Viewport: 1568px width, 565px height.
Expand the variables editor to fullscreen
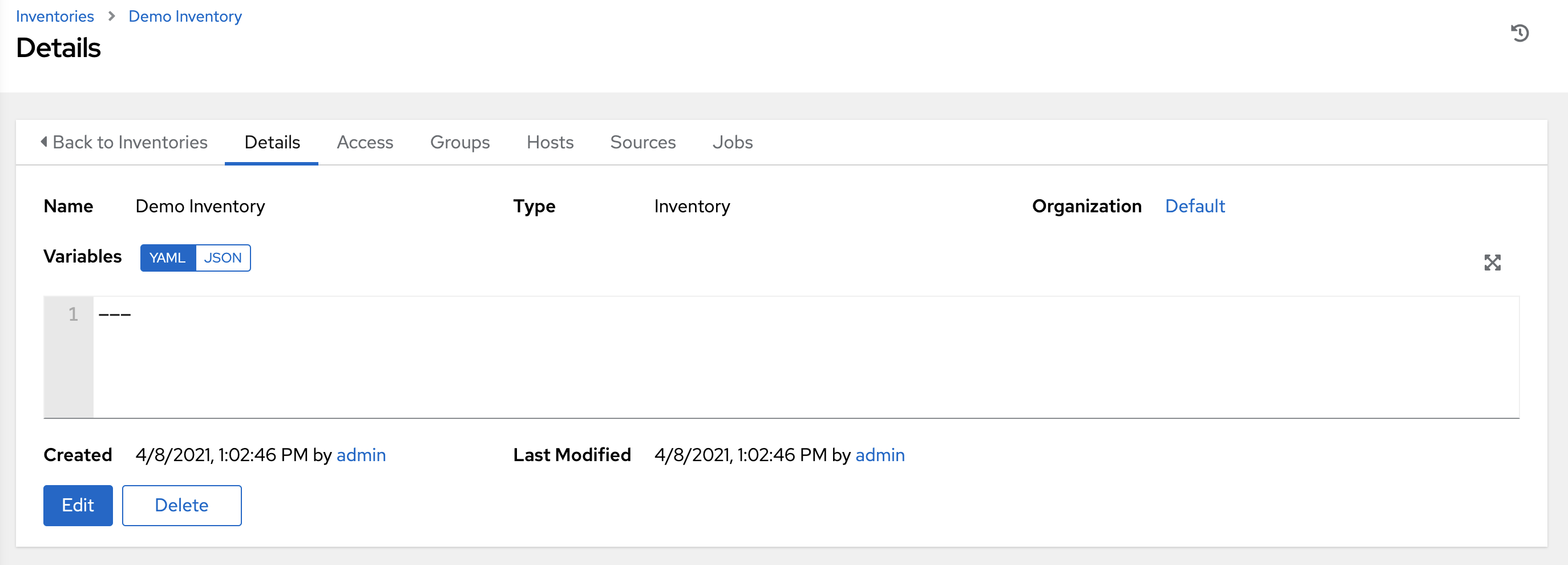1492,263
